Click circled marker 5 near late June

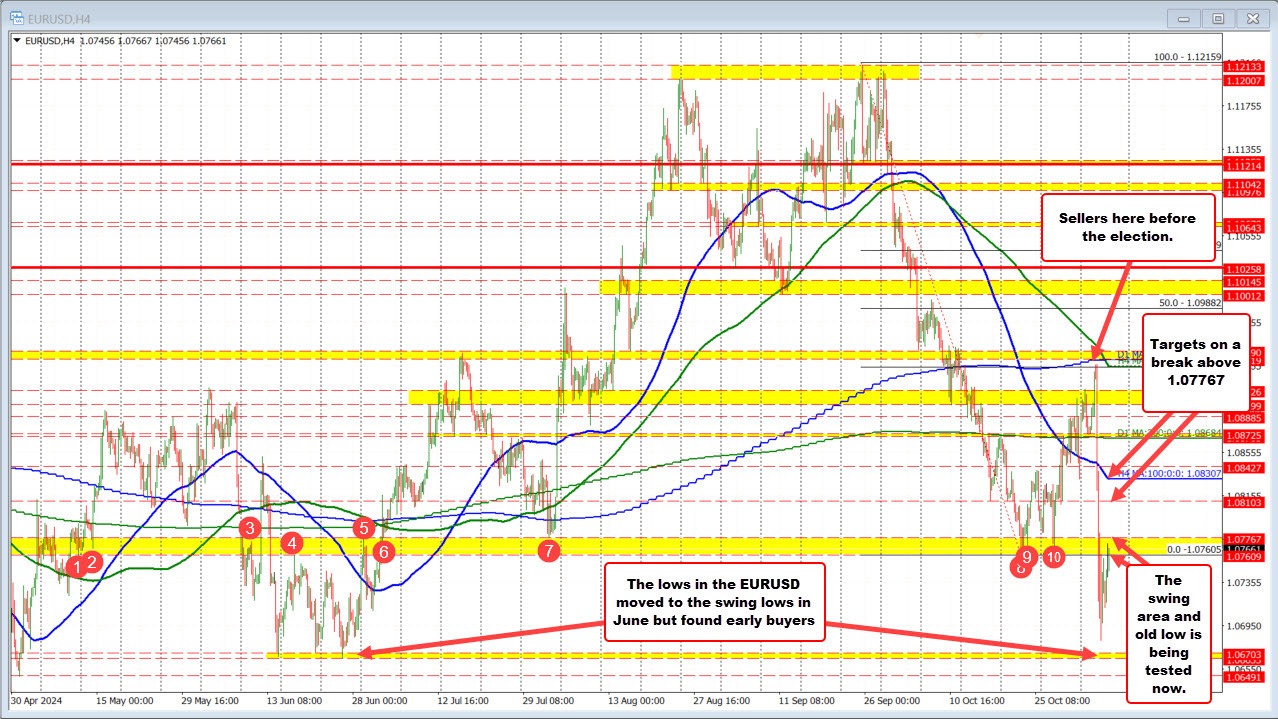tap(365, 527)
